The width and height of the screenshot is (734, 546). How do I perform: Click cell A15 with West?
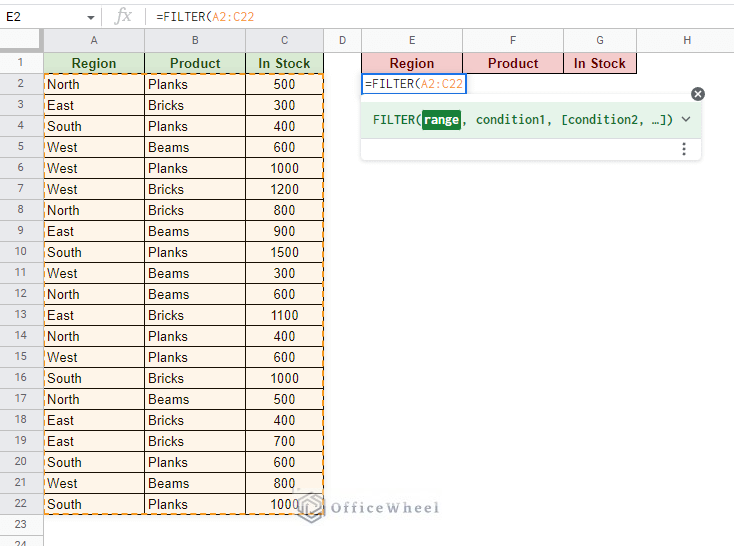pos(94,357)
